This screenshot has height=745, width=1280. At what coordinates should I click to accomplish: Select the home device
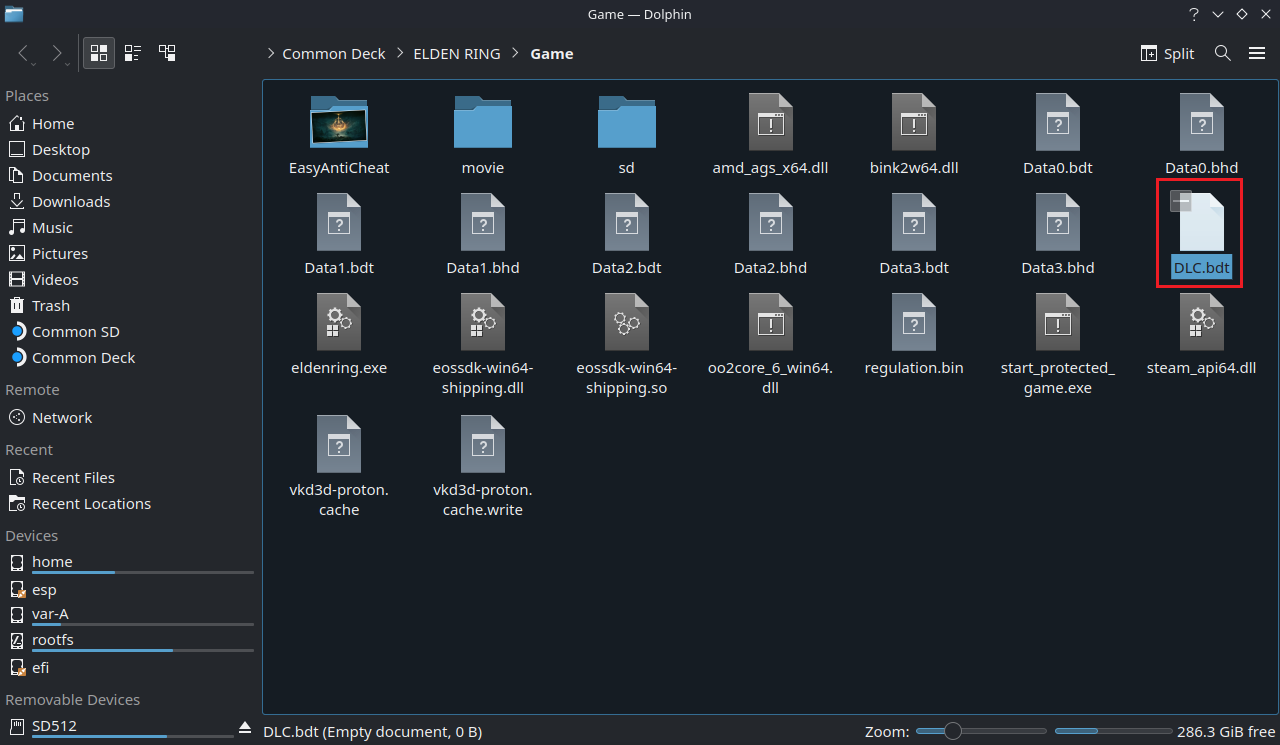click(129, 563)
